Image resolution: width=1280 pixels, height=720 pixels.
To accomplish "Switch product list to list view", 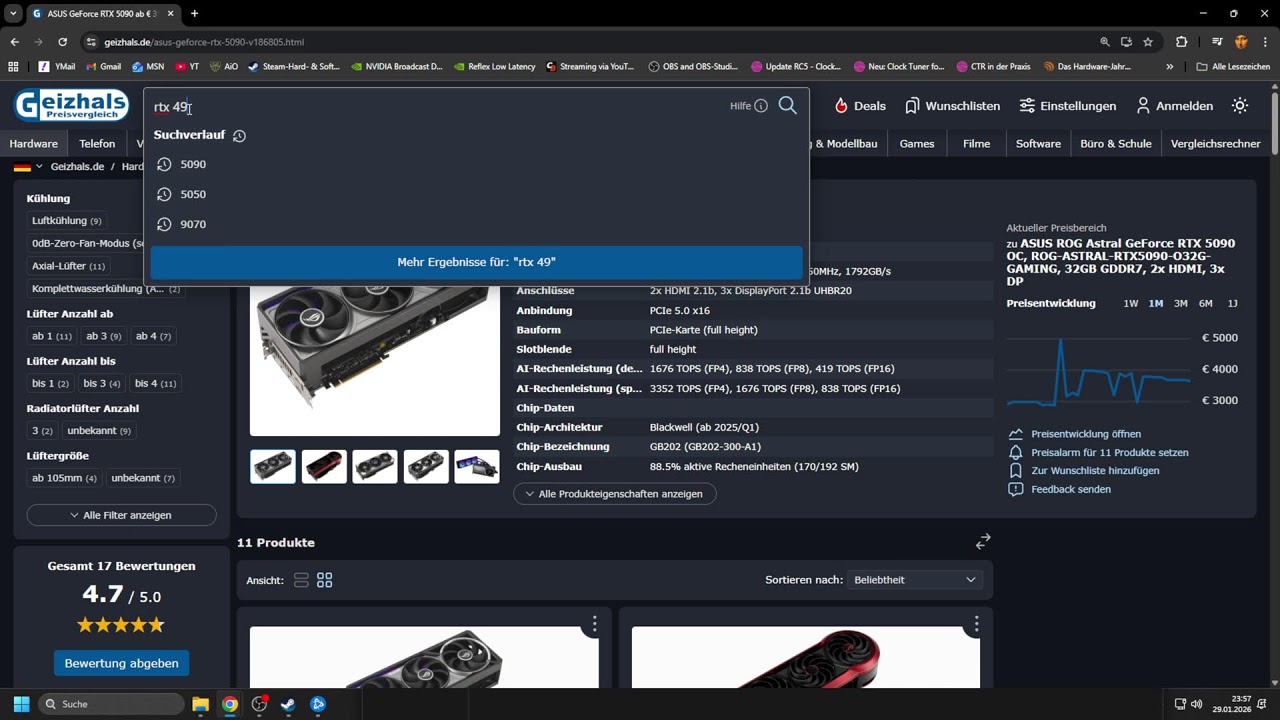I will click(x=301, y=580).
